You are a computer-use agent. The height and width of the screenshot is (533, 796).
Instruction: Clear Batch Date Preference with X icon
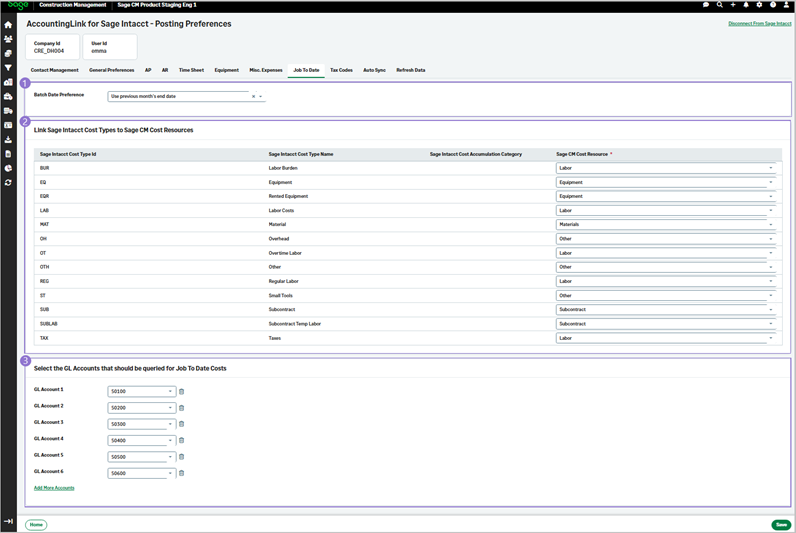pyautogui.click(x=253, y=96)
